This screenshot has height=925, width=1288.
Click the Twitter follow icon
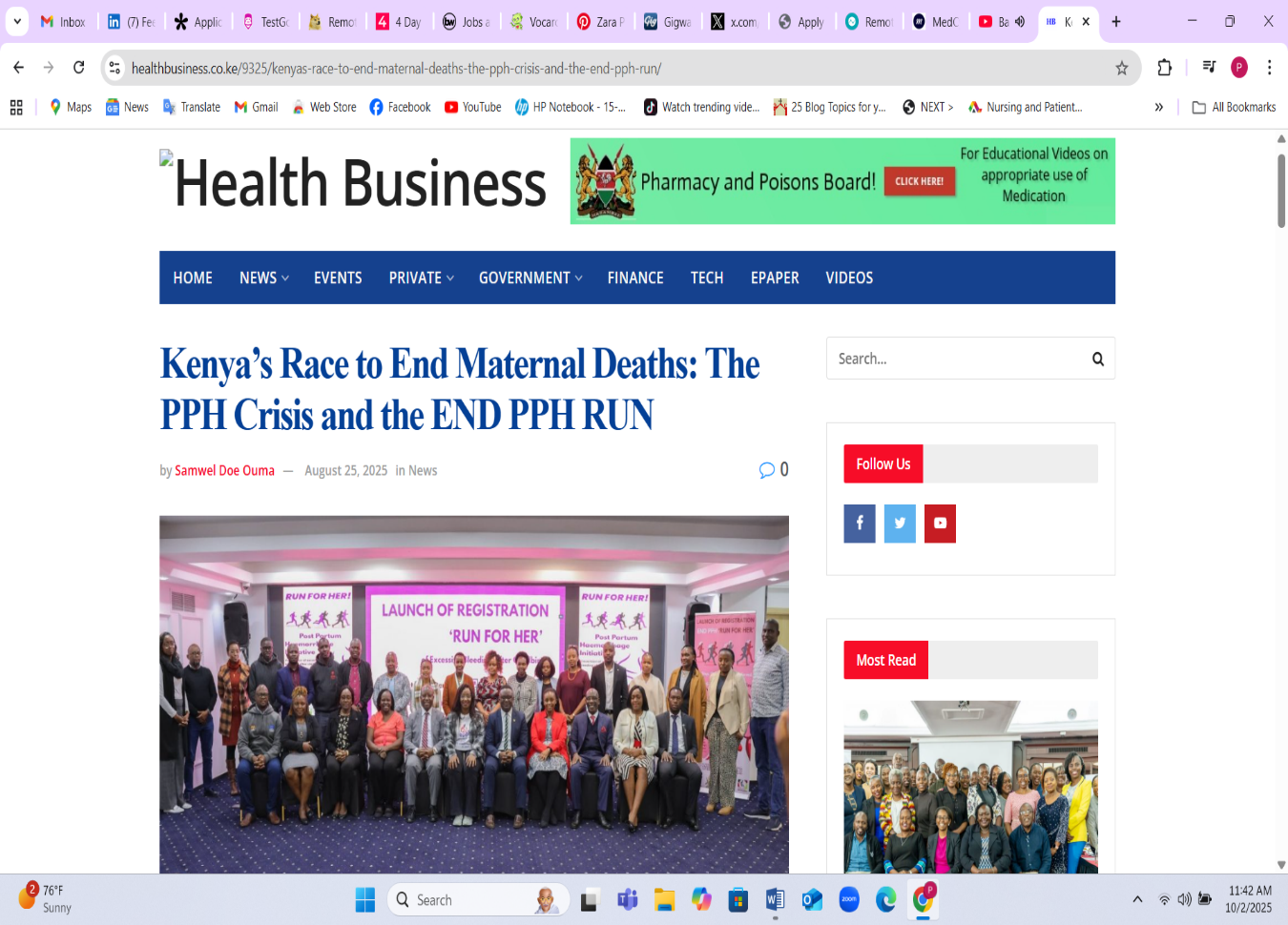pyautogui.click(x=899, y=524)
